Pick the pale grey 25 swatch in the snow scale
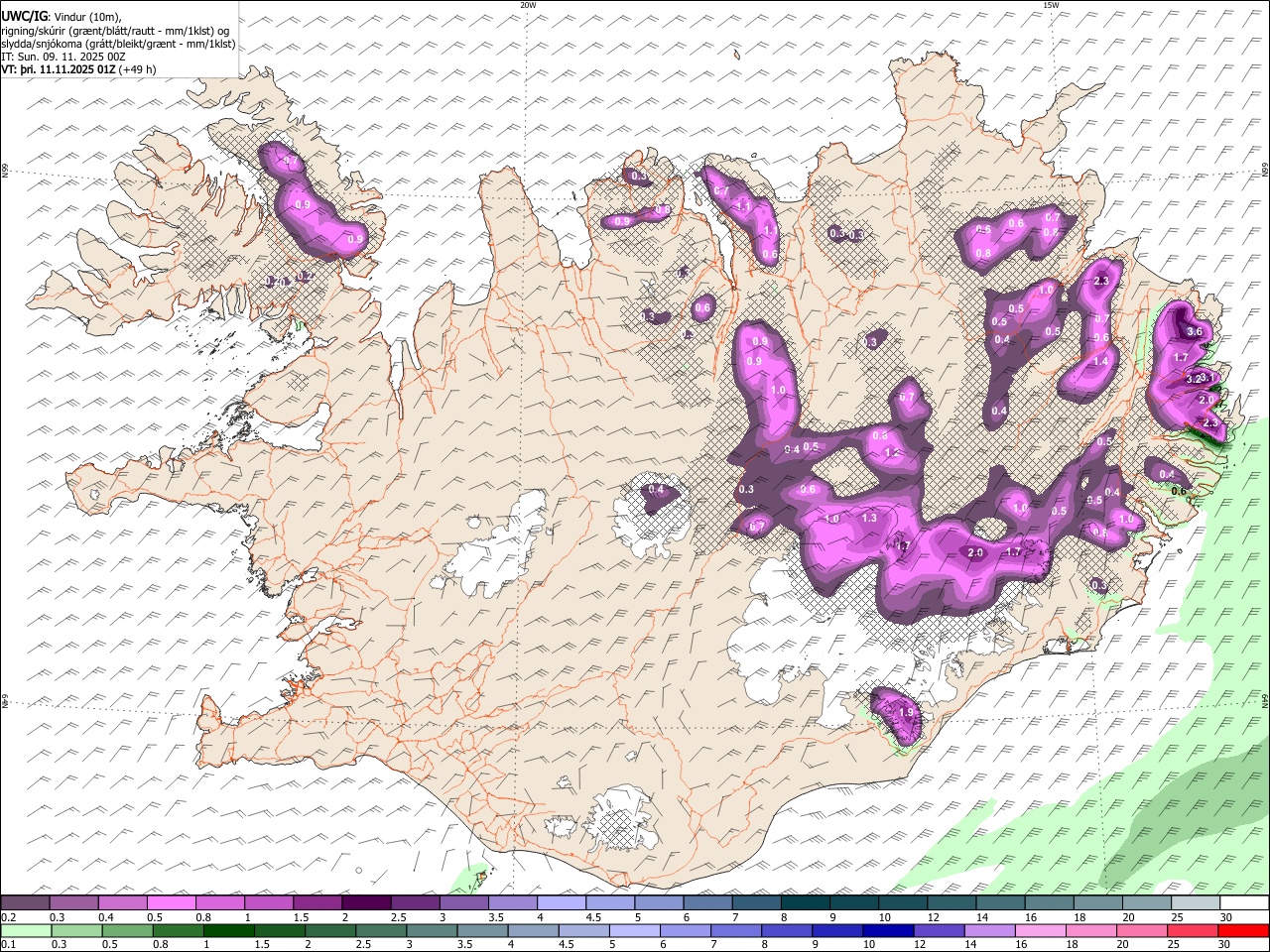Viewport: 1270px width, 952px height. point(1196,903)
